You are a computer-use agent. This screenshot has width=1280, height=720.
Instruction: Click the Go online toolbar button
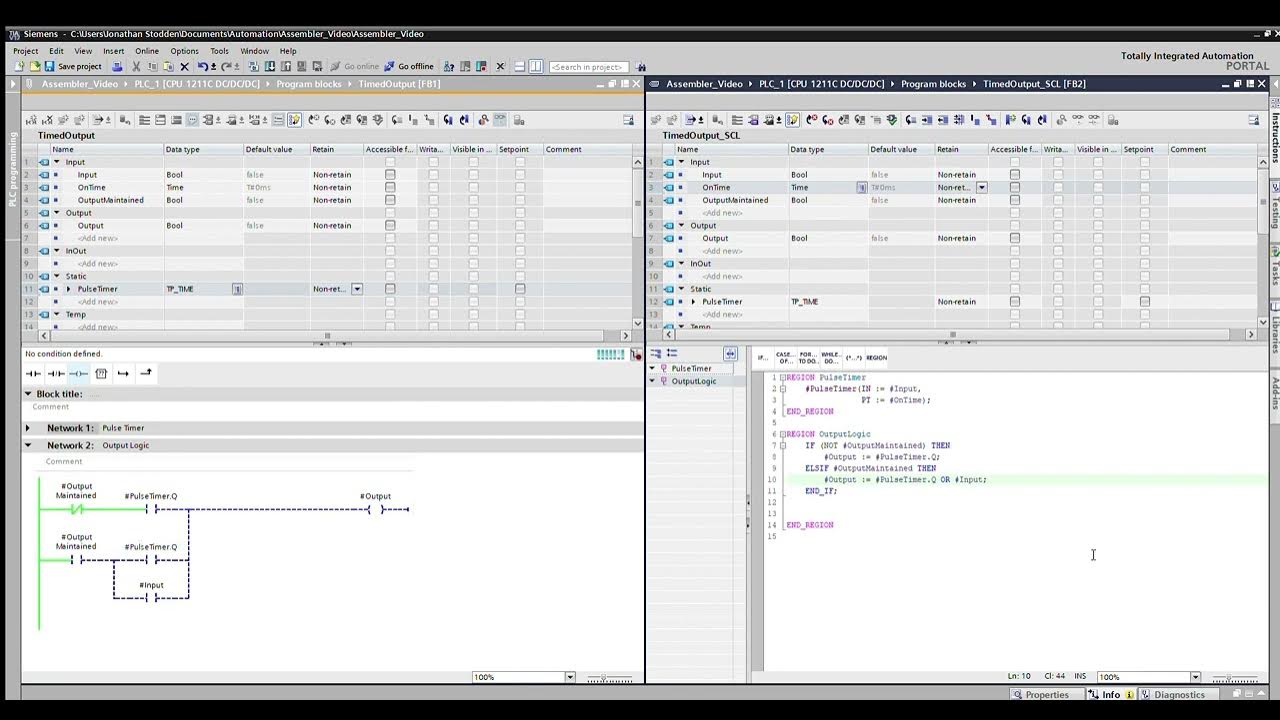(x=355, y=66)
